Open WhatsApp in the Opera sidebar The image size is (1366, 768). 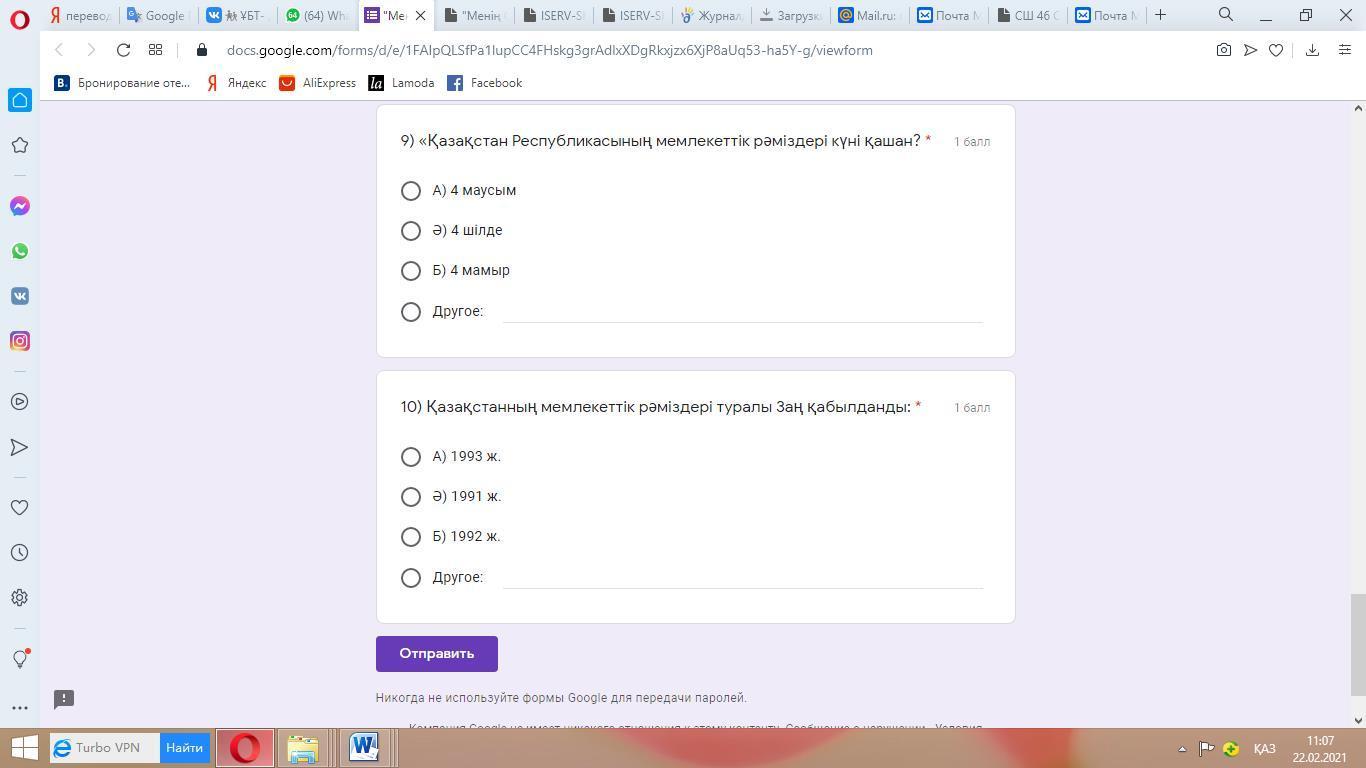19,251
